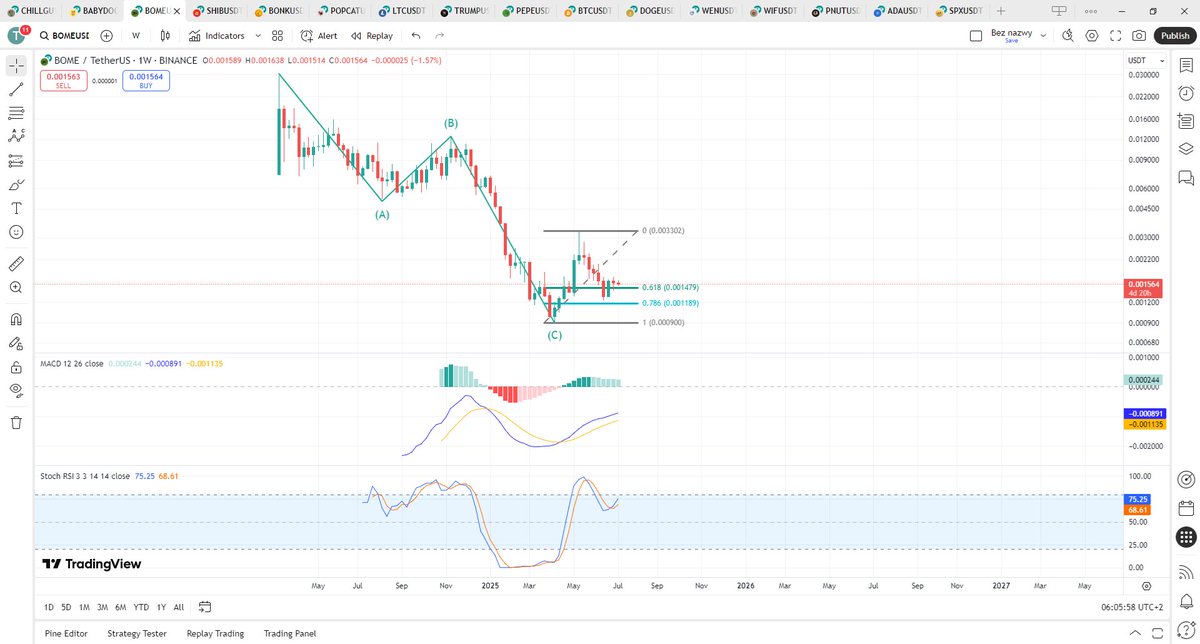
Task: Toggle stay in drawing mode
Action: click(16, 344)
